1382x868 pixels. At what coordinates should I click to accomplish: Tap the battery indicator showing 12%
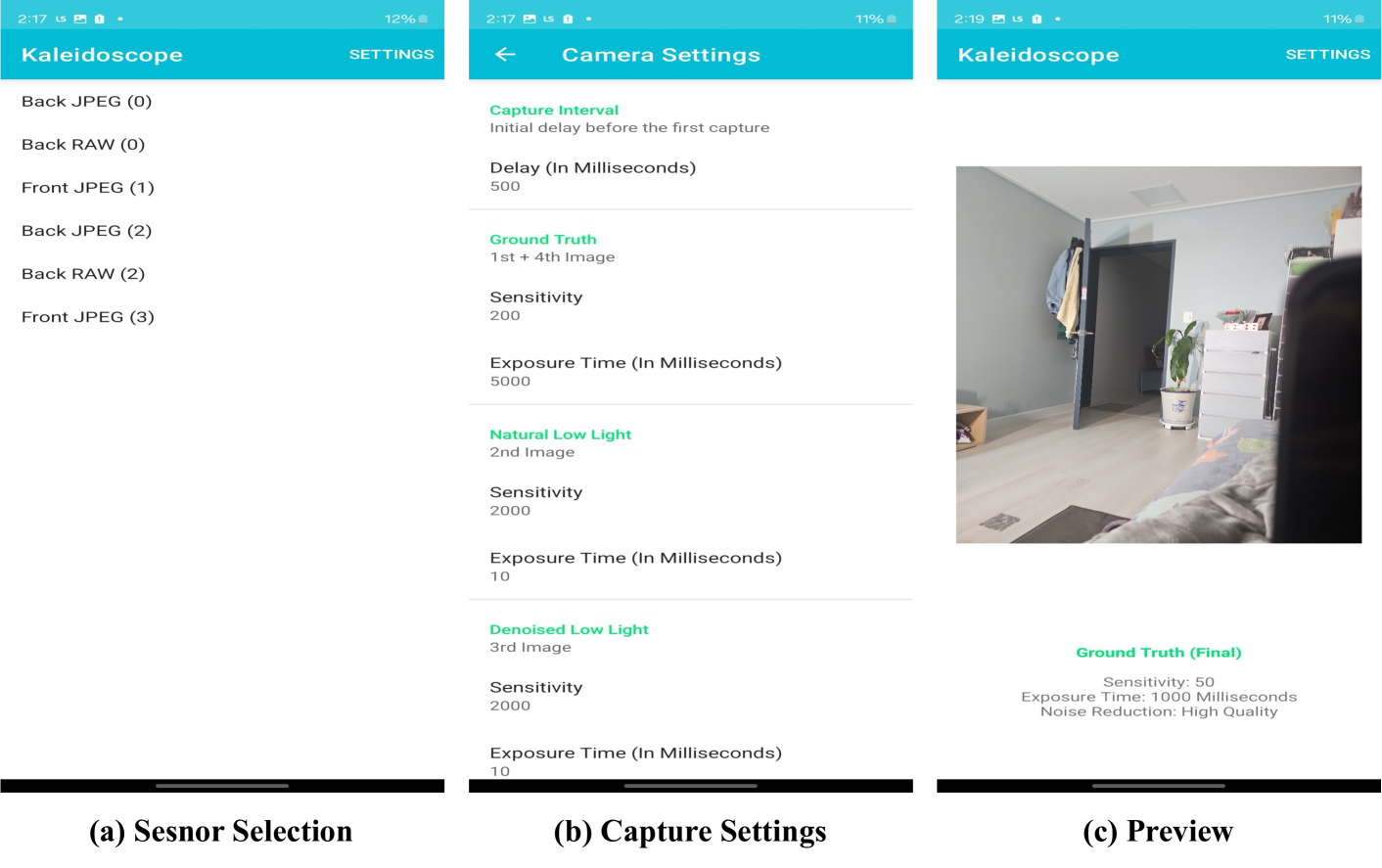(406, 19)
